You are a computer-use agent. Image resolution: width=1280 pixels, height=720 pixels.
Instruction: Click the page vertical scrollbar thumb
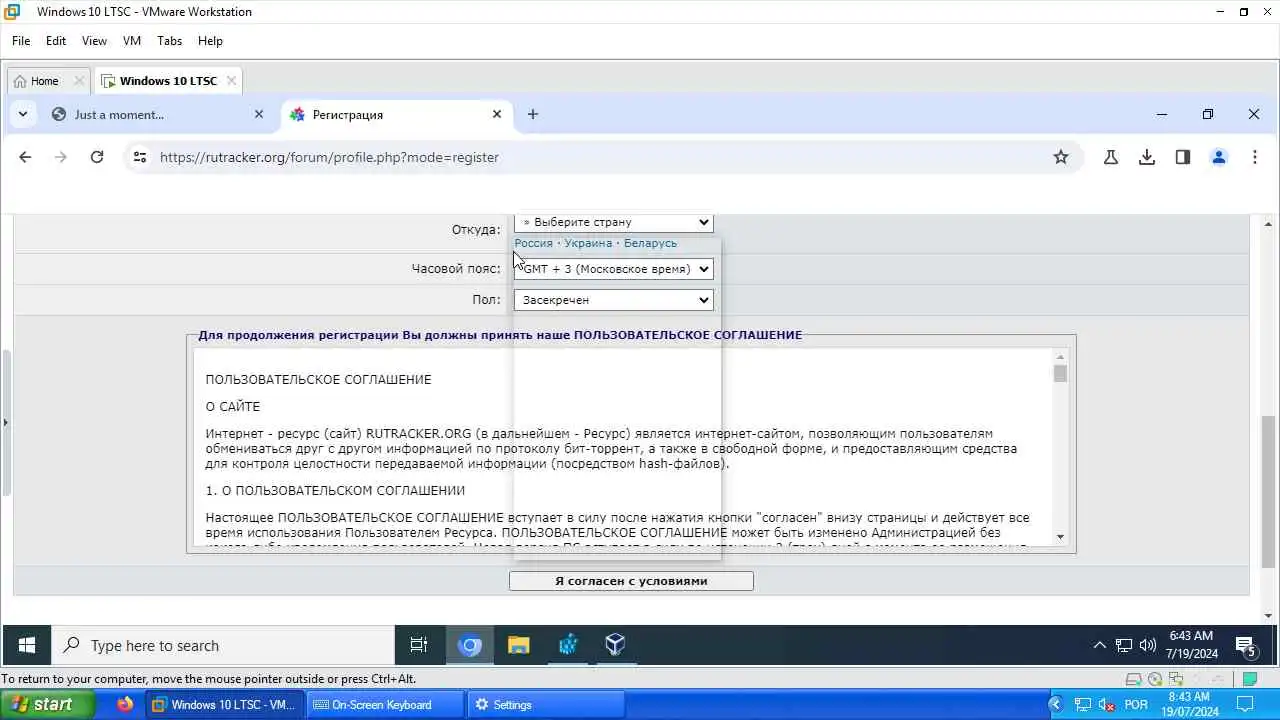coord(1268,490)
